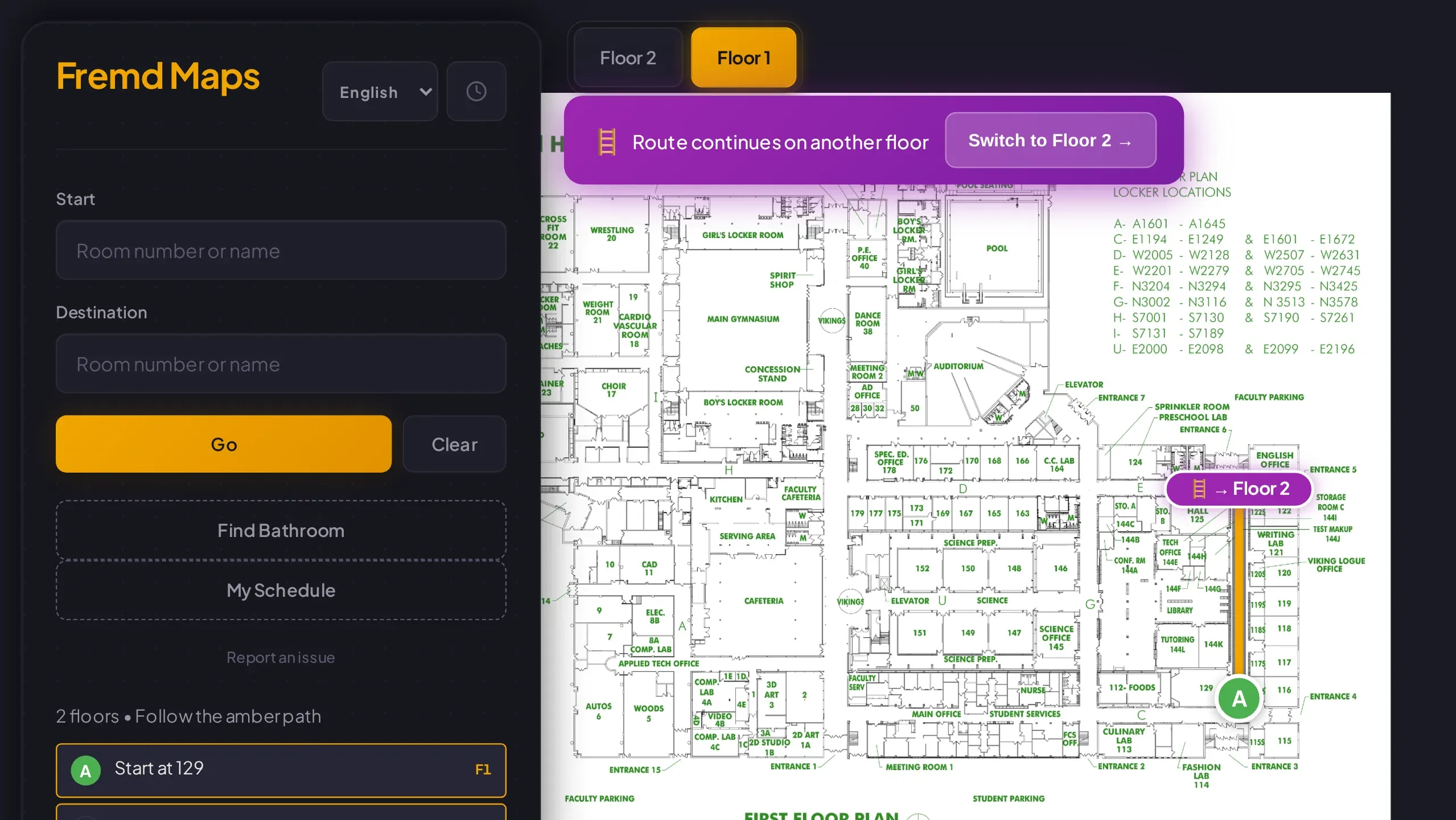1456x820 pixels.
Task: Click the green A badge in Start at 129 step
Action: (85, 770)
